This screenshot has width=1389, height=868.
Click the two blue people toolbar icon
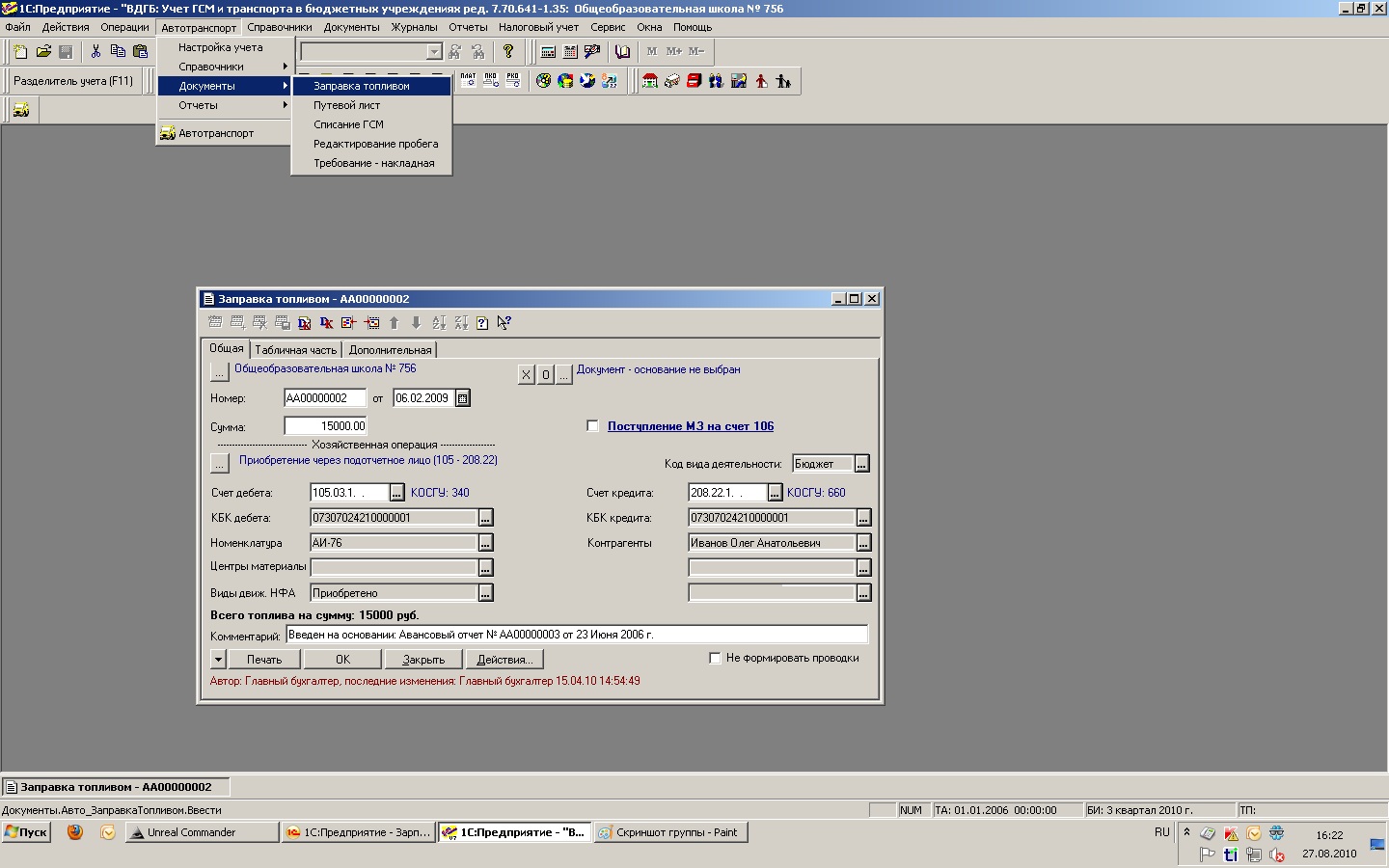coord(716,81)
